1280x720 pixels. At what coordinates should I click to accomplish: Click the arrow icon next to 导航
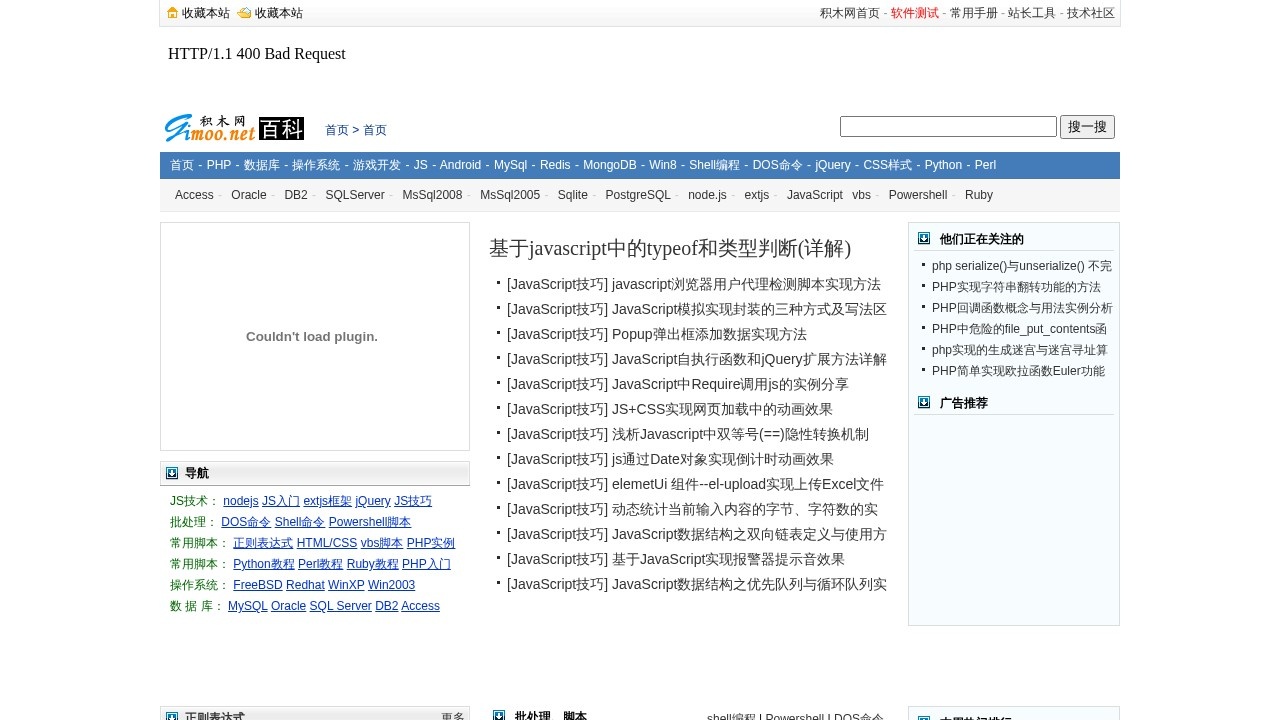point(172,473)
